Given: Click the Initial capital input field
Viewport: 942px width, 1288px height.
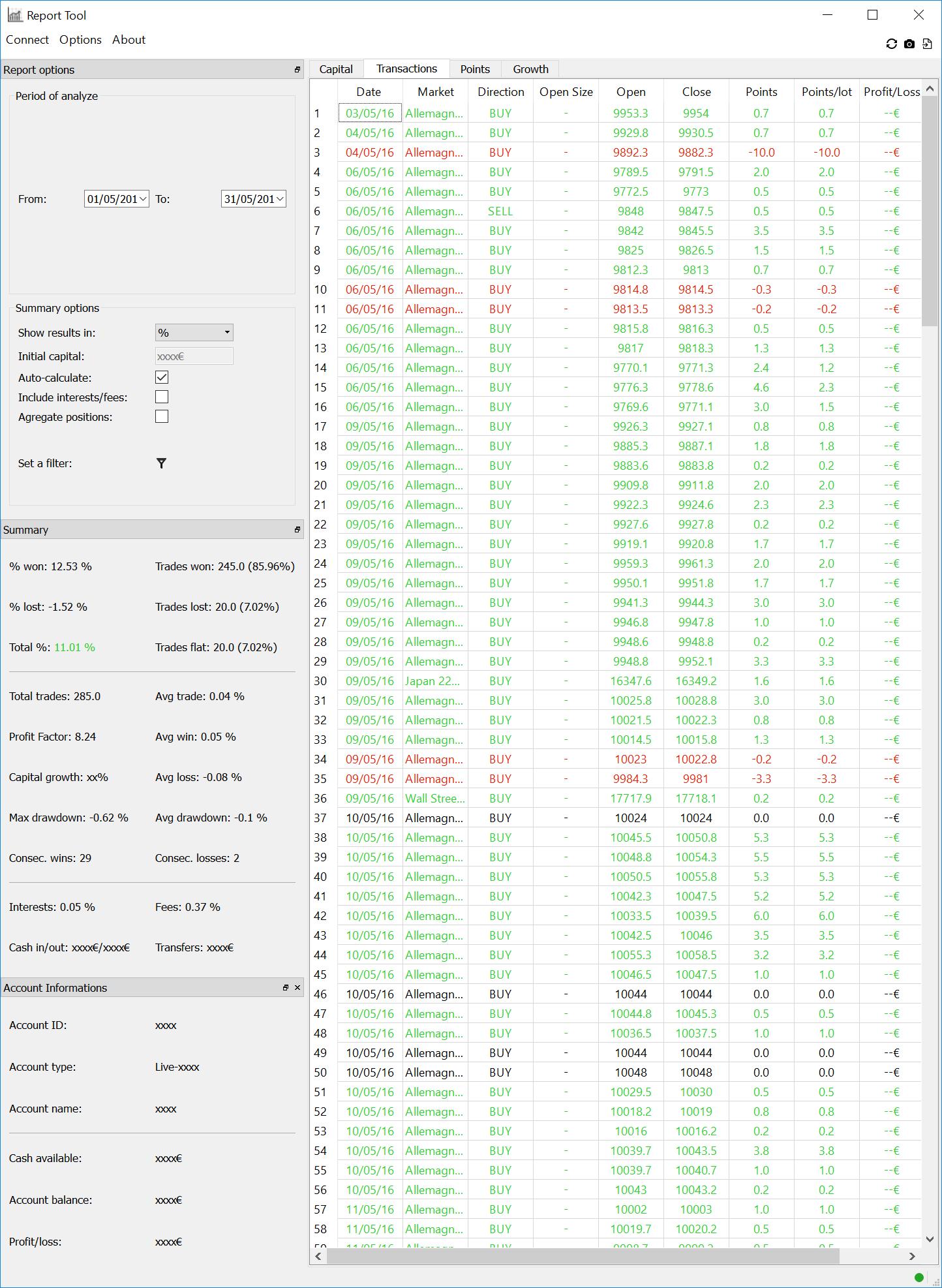Looking at the screenshot, I should [194, 356].
